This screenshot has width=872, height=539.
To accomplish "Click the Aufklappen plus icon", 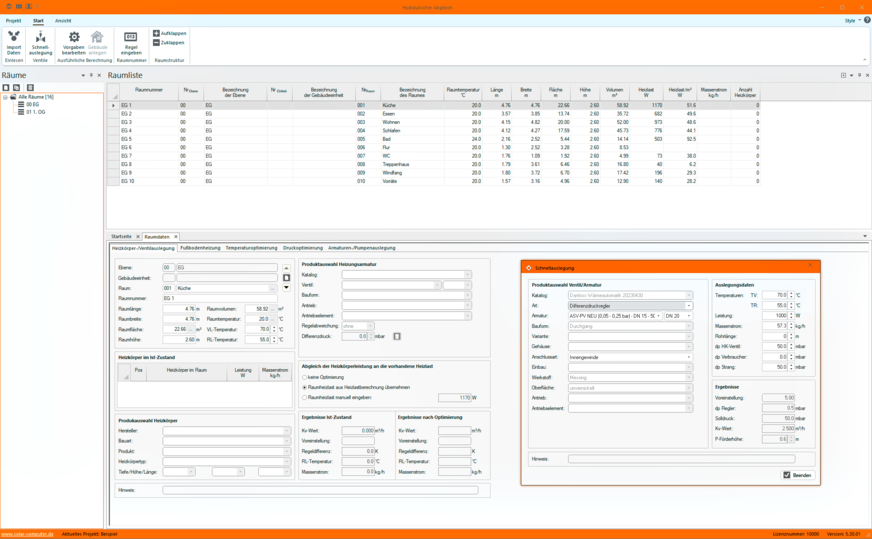I will (x=156, y=33).
